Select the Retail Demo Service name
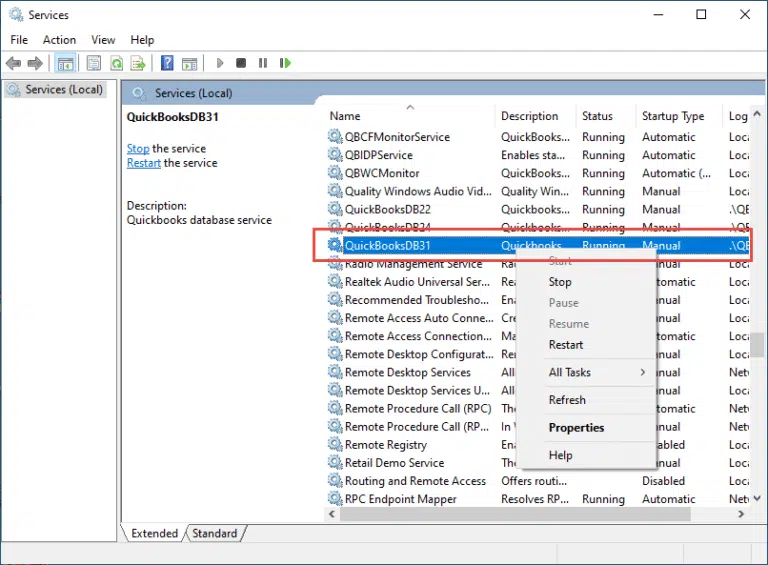This screenshot has height=565, width=768. (x=394, y=463)
